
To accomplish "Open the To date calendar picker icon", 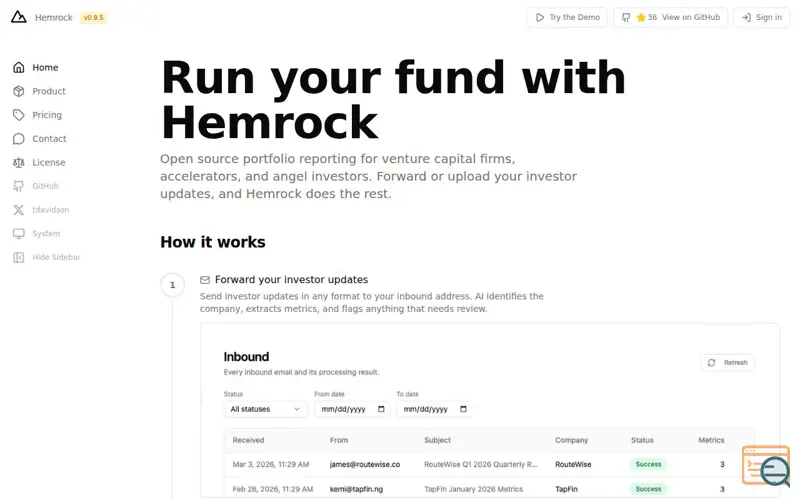I will [463, 409].
